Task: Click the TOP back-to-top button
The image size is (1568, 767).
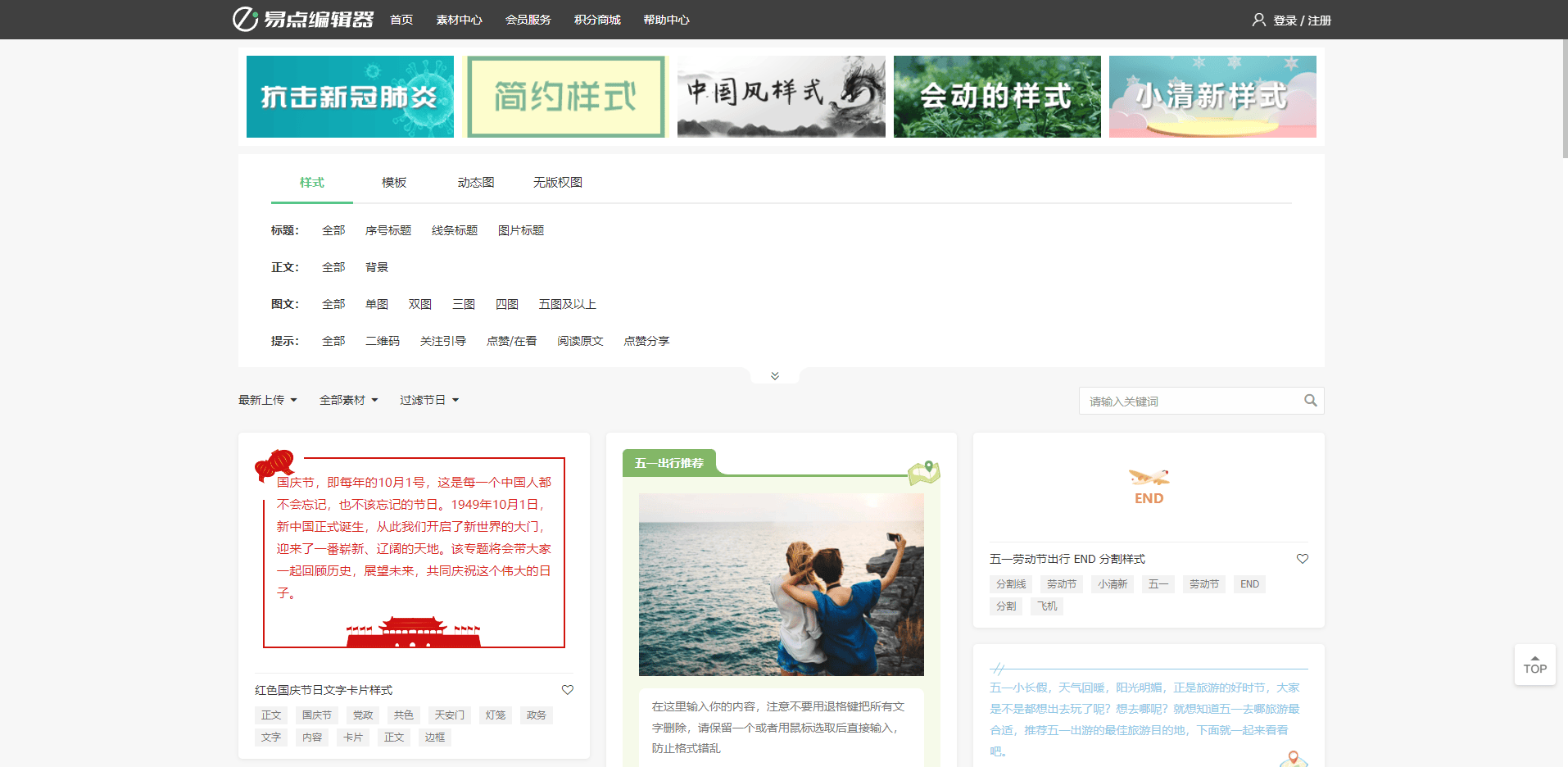Action: [x=1534, y=665]
